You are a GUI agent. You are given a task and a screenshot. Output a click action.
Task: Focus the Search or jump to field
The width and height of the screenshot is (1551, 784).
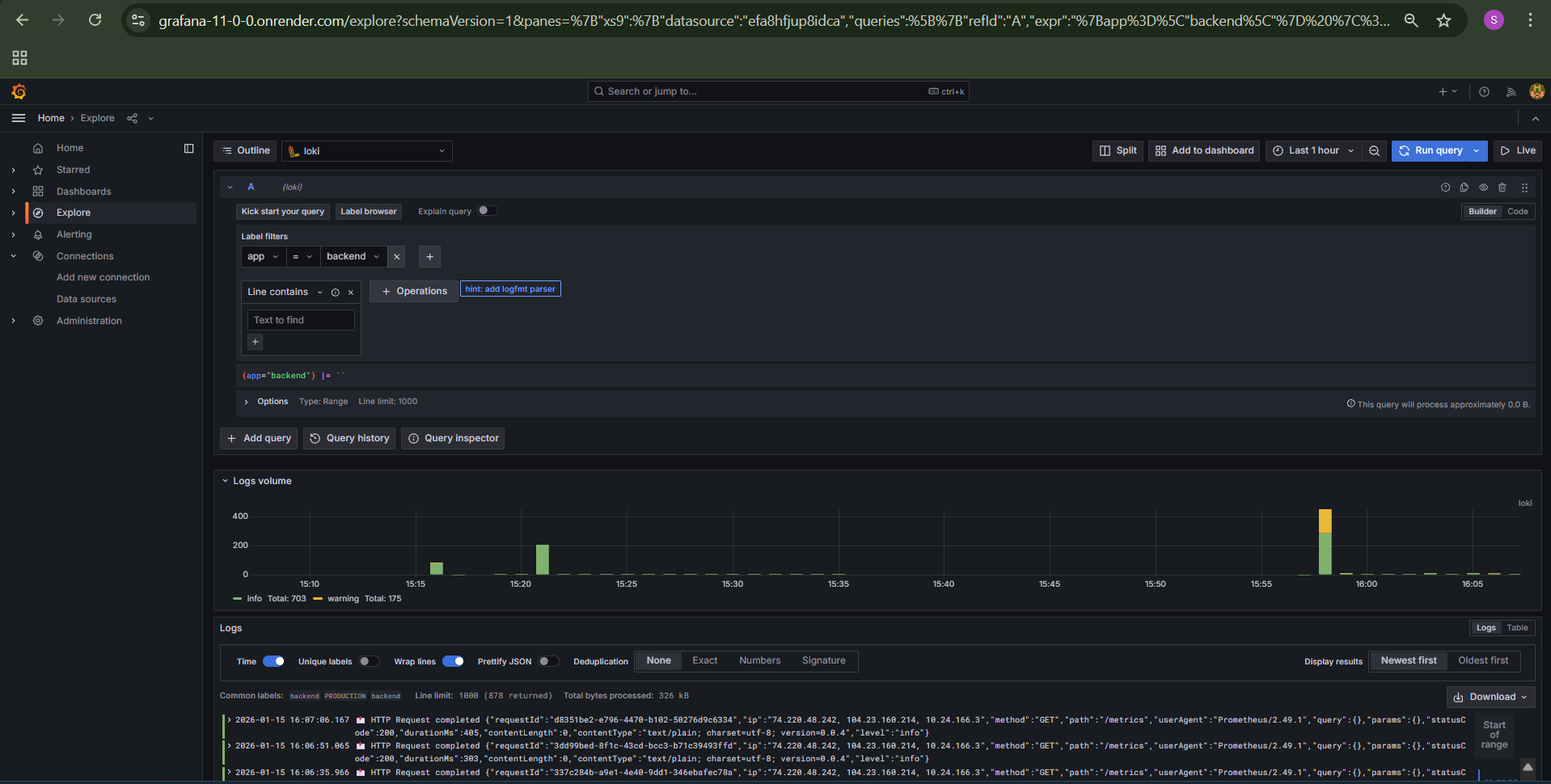pyautogui.click(x=778, y=91)
